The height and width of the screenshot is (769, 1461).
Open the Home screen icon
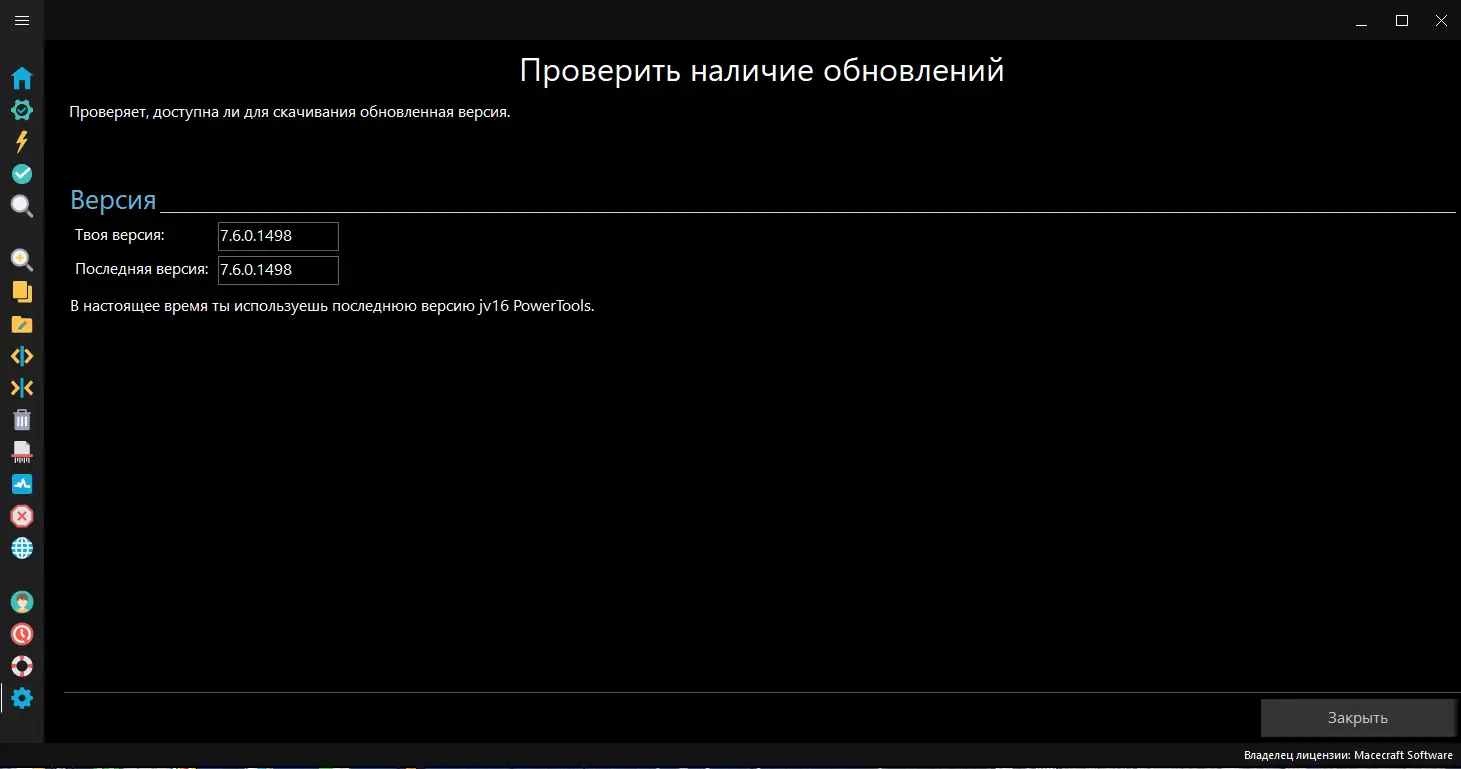(22, 78)
